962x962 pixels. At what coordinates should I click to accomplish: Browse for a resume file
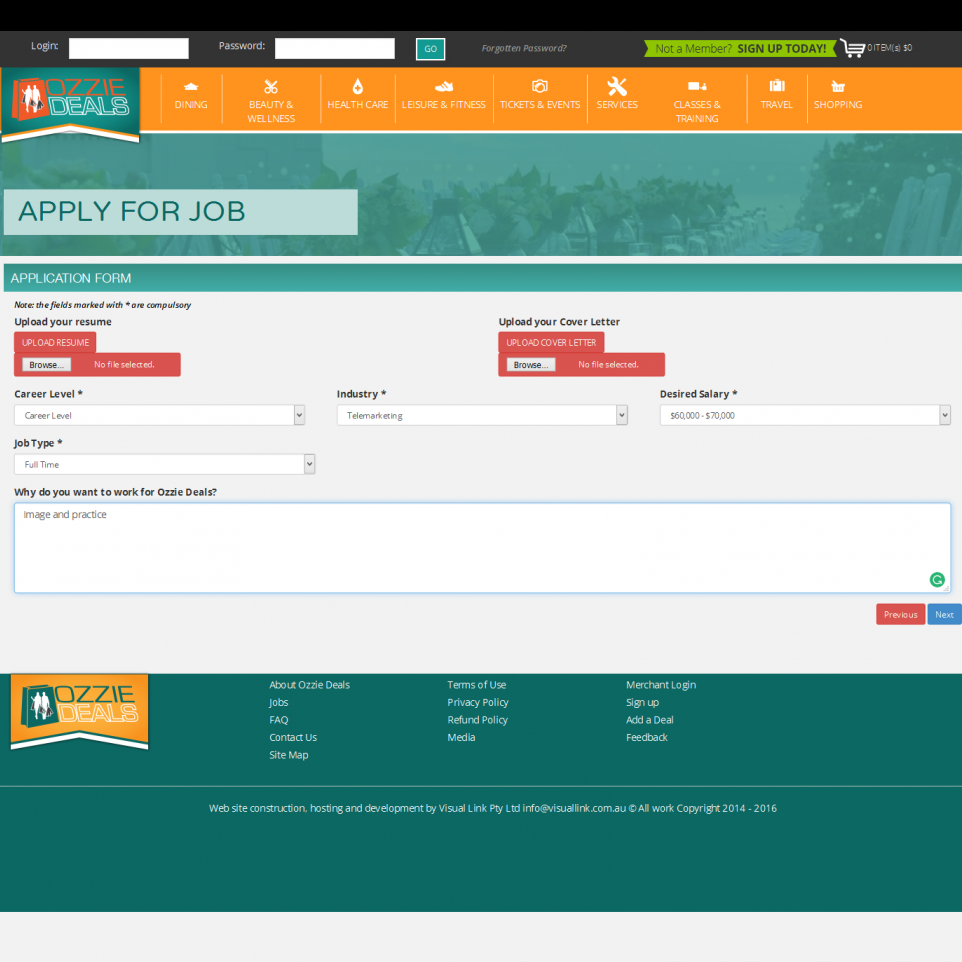point(47,364)
